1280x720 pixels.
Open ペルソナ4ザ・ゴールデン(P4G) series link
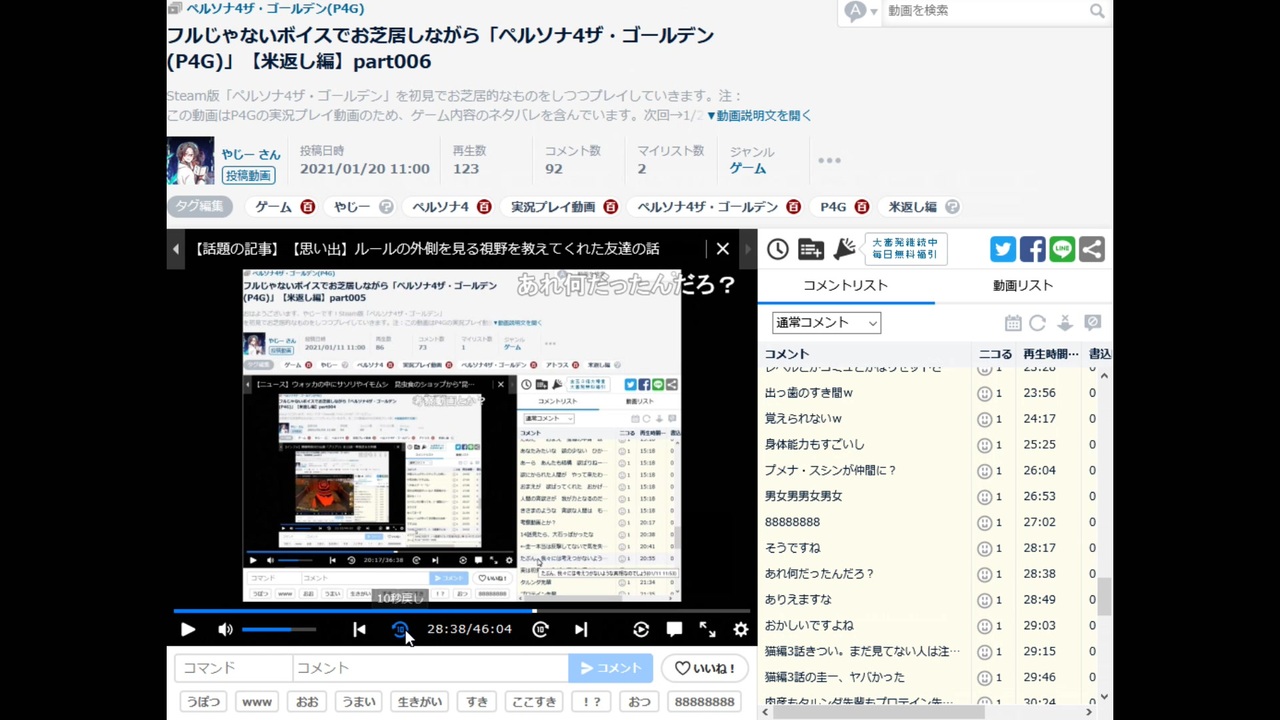274,9
